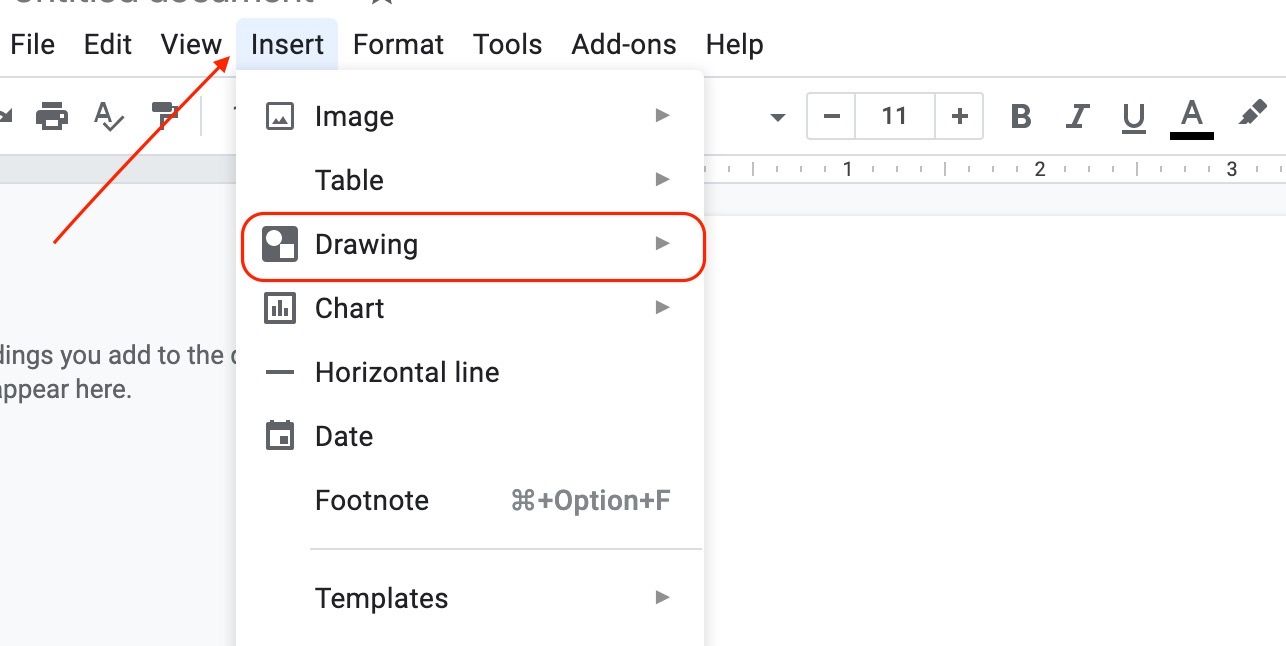Click the calendar icon next to Date
The width and height of the screenshot is (1286, 646).
click(281, 436)
